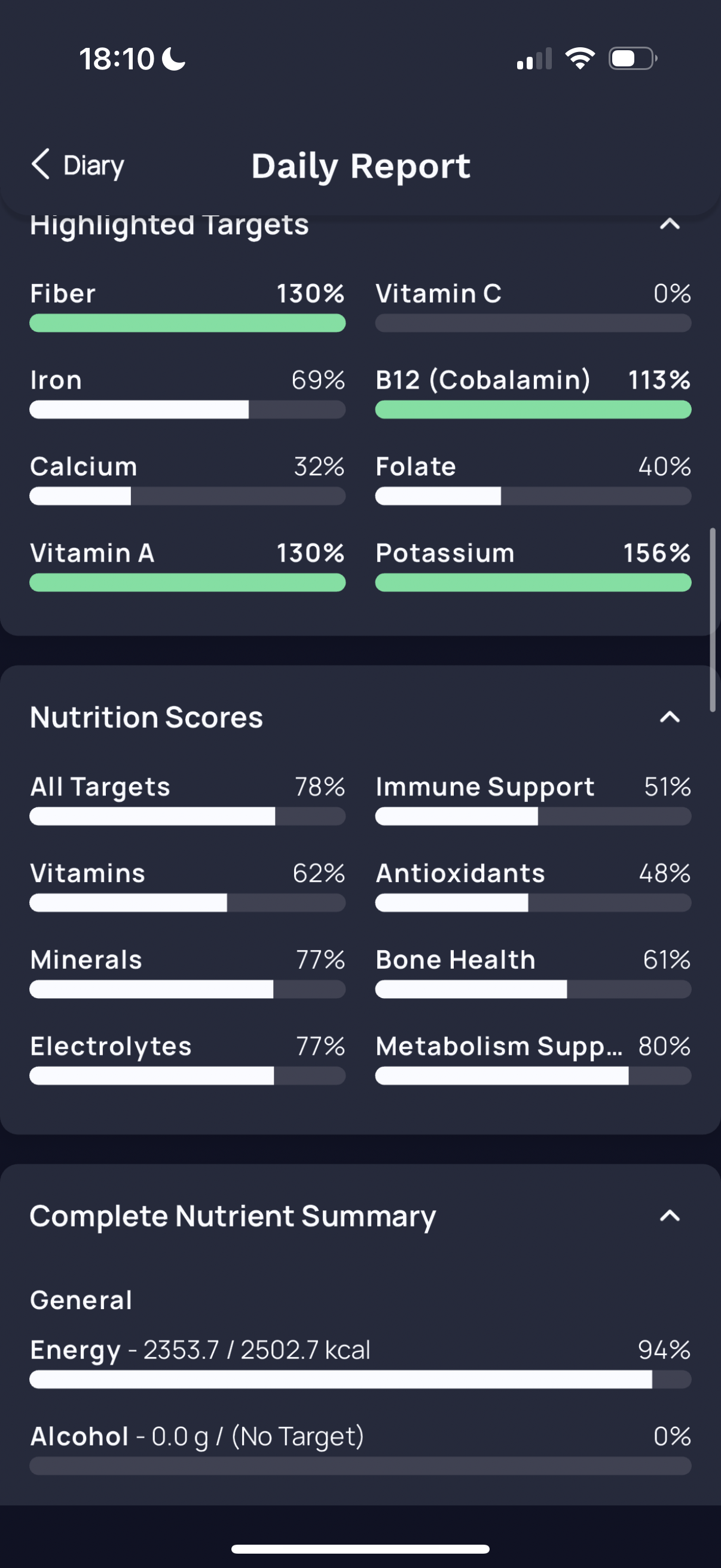Tap the cellular signal bars icon
Viewport: 721px width, 1568px height.
click(x=534, y=59)
